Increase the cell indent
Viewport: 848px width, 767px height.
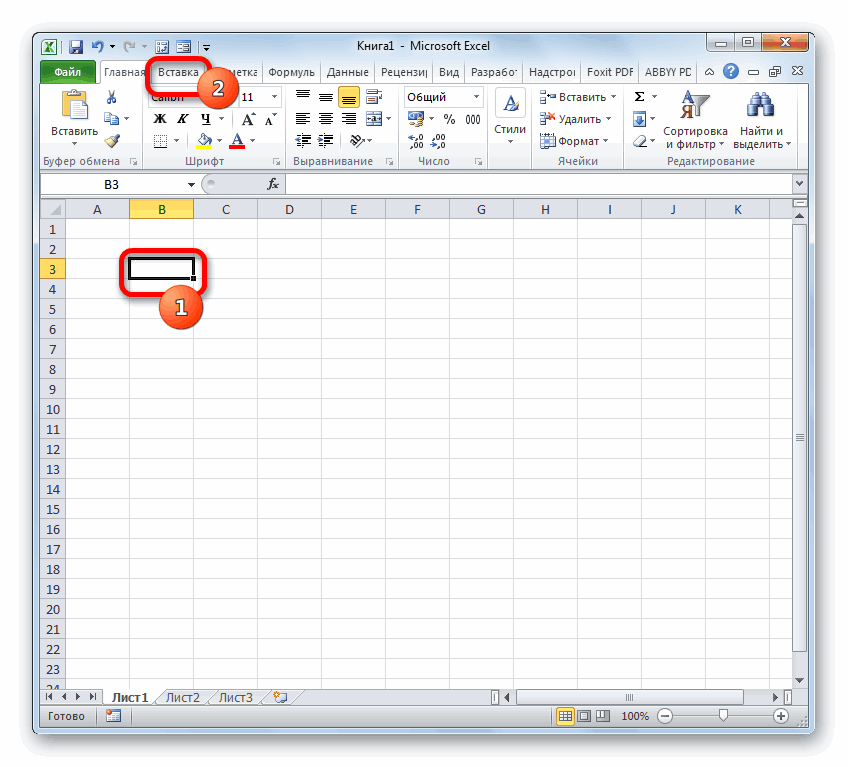click(x=325, y=141)
